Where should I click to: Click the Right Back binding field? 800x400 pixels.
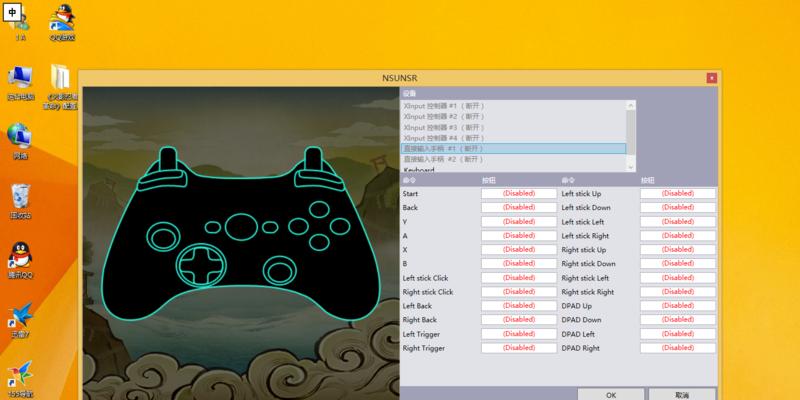[519, 319]
